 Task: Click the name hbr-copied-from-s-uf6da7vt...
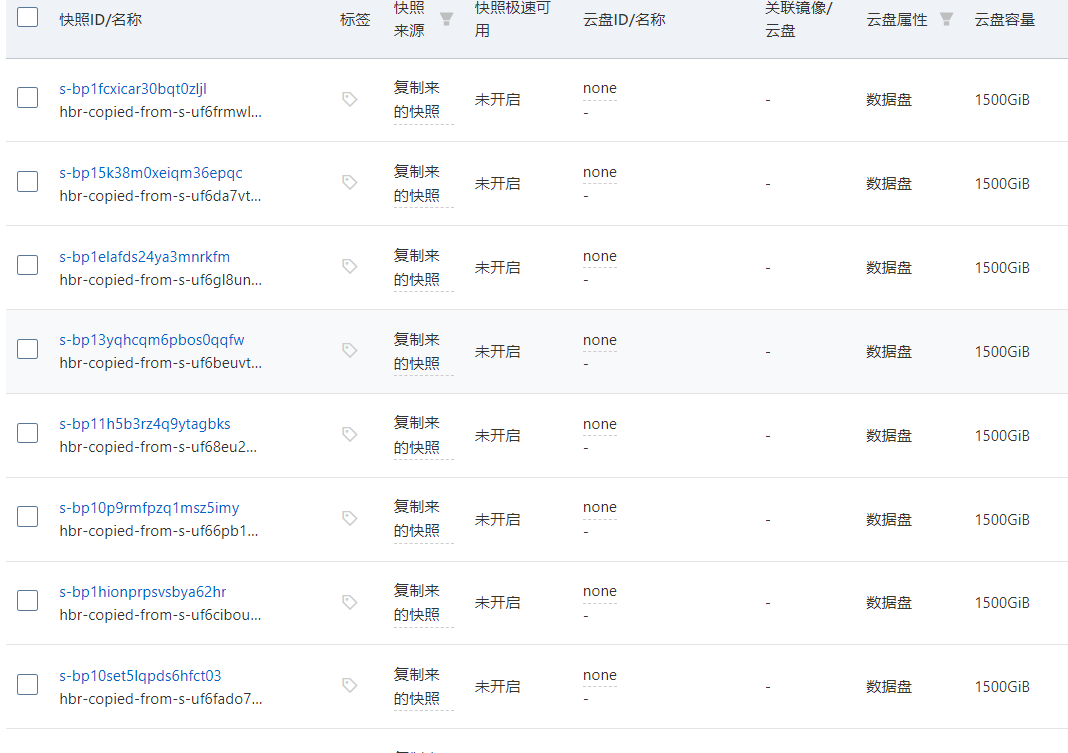[x=160, y=195]
